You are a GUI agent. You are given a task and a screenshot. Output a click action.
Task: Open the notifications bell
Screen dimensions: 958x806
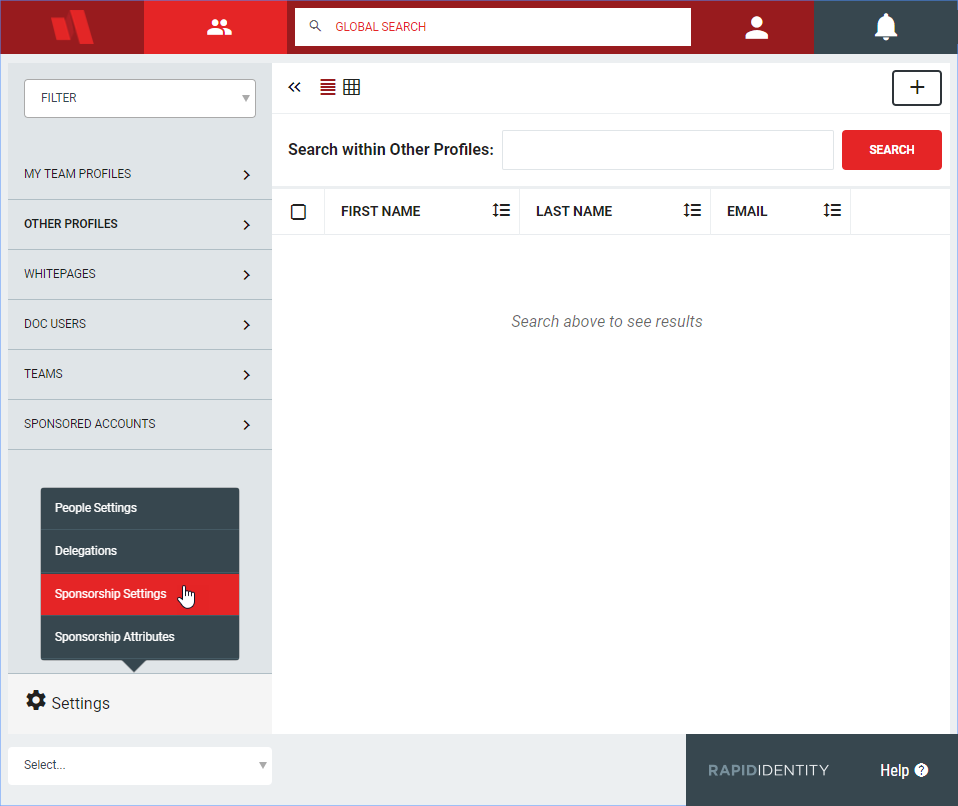[x=885, y=27]
